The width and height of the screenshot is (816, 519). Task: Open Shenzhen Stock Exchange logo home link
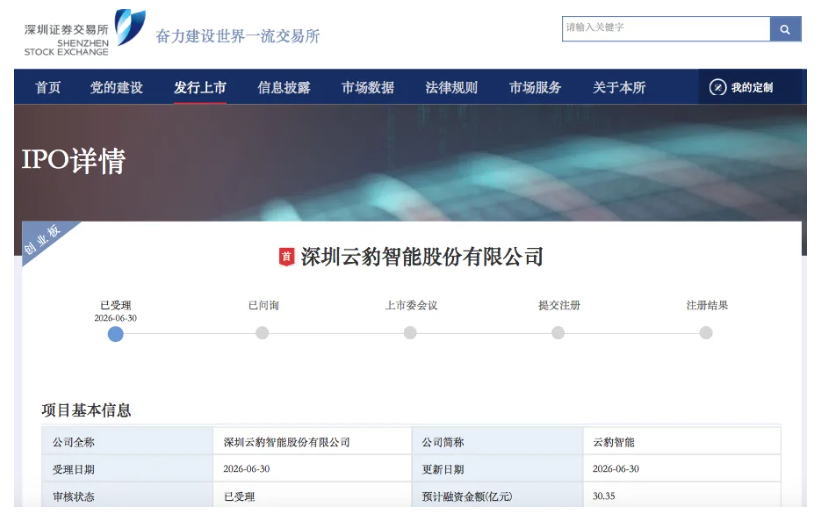pos(85,33)
